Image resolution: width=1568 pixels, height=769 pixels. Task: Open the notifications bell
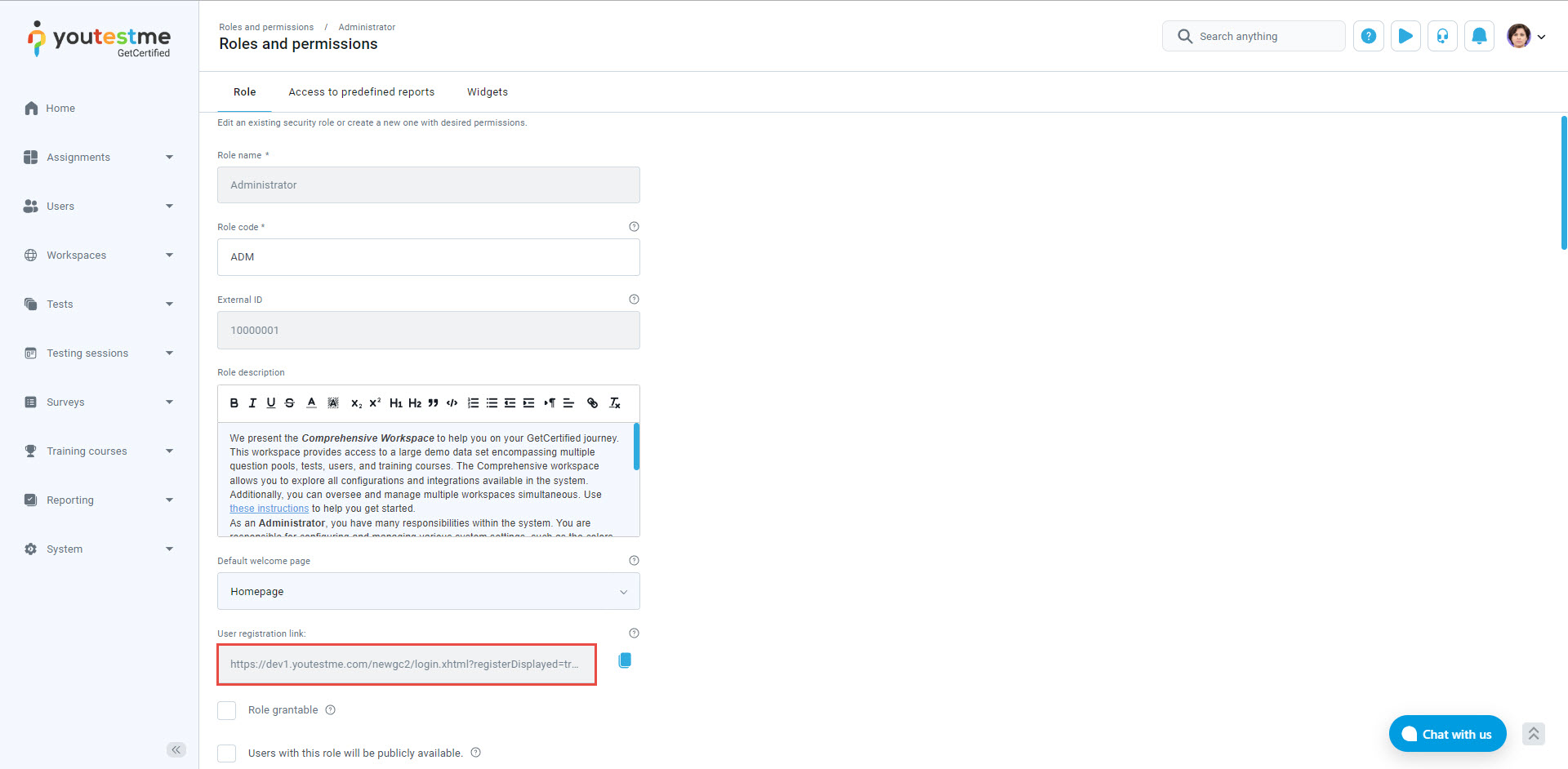(x=1479, y=36)
